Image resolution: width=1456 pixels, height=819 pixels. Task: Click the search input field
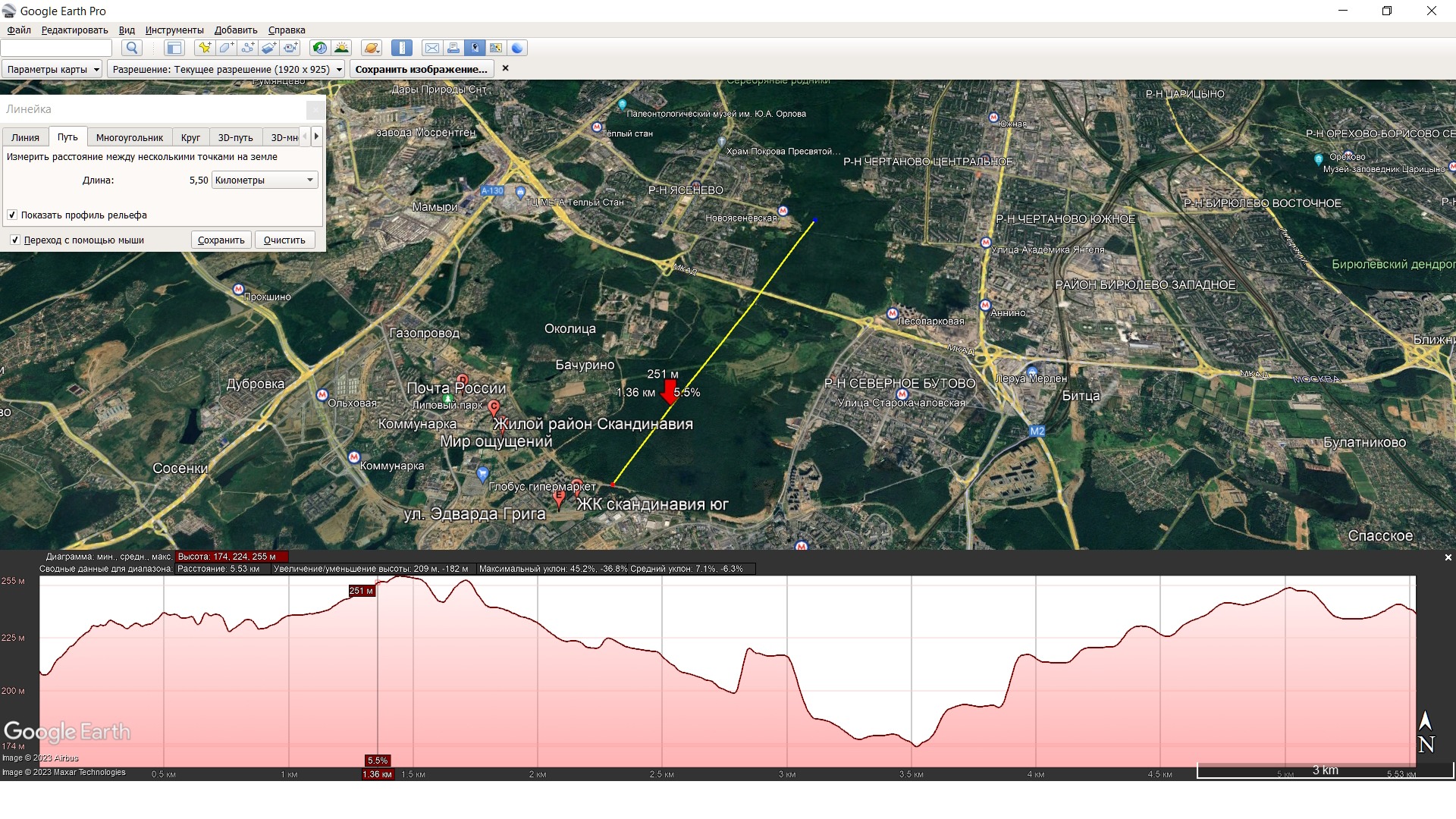57,48
